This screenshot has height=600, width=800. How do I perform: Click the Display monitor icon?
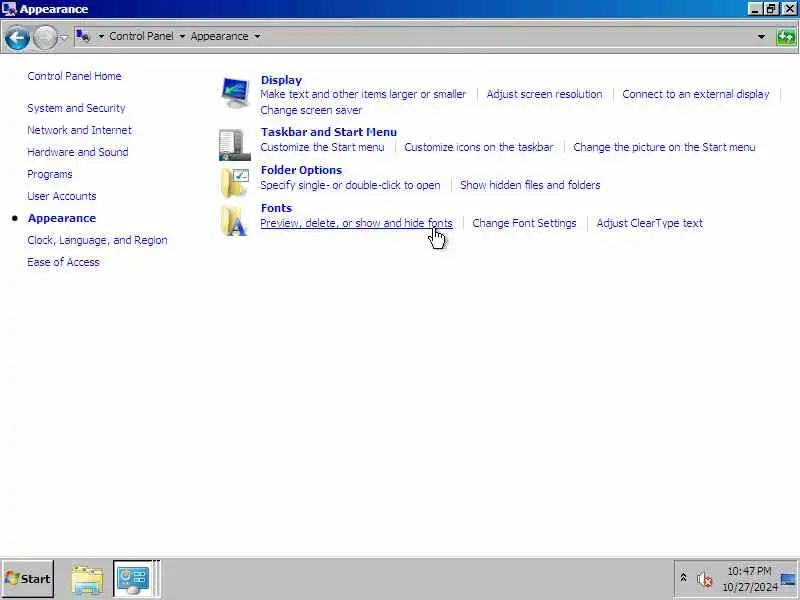(x=235, y=92)
